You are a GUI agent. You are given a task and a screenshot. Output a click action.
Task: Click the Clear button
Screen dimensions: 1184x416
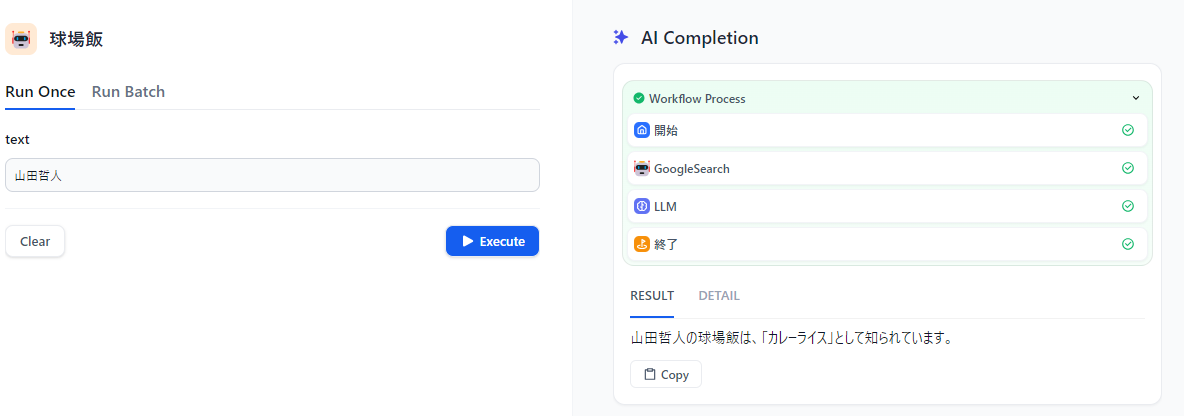coord(35,242)
